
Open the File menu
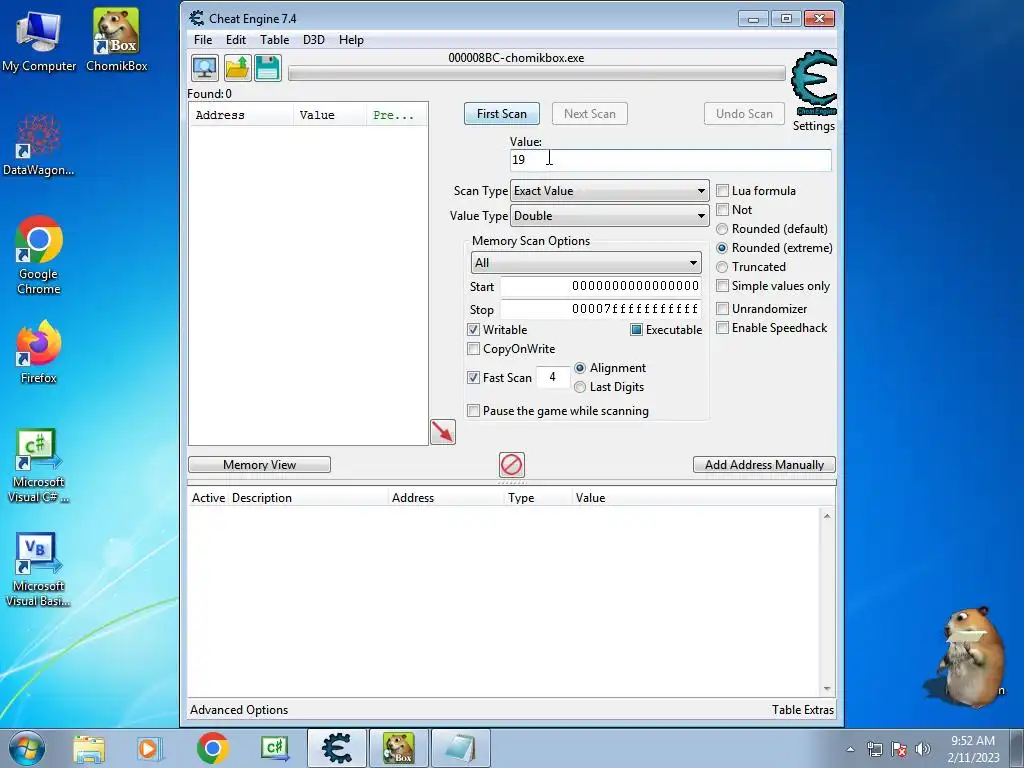(x=203, y=40)
